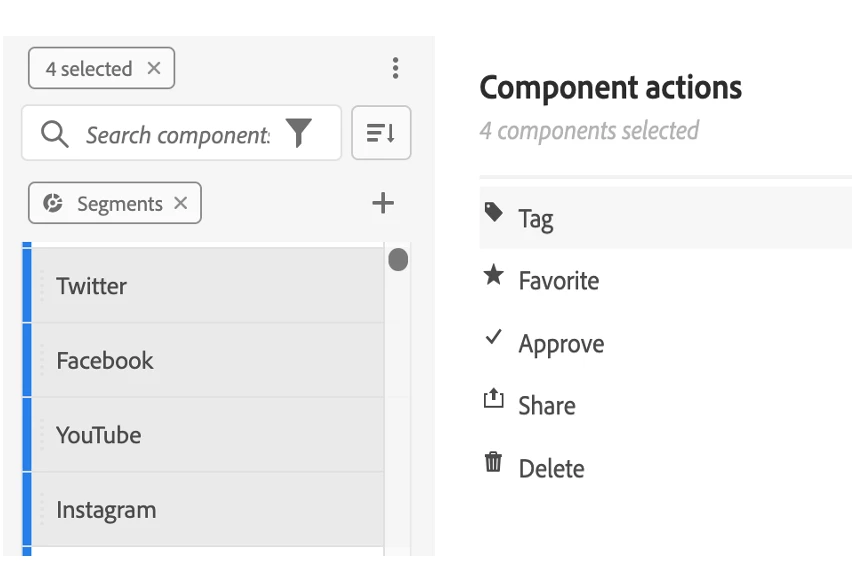The width and height of the screenshot is (852, 578).
Task: Click the filter funnel icon
Action: coord(299,133)
